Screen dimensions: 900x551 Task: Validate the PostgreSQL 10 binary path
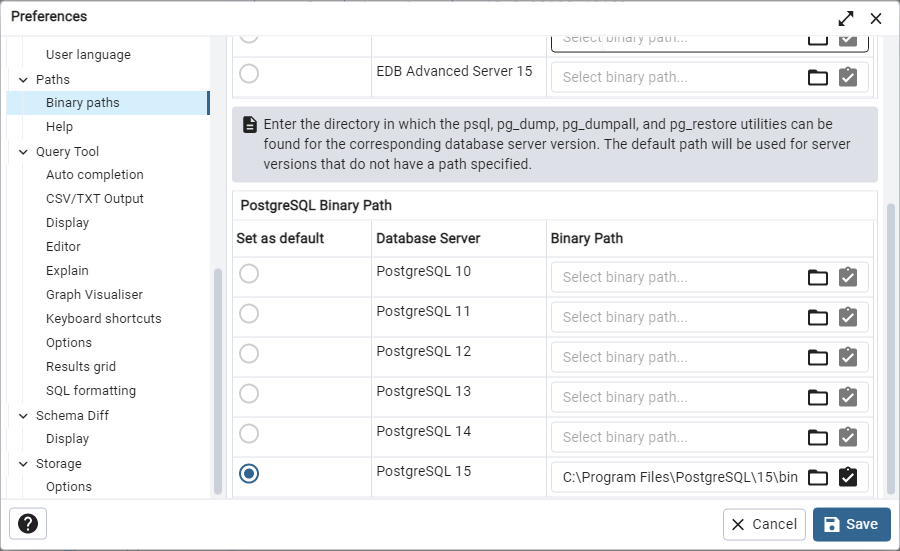tap(848, 277)
